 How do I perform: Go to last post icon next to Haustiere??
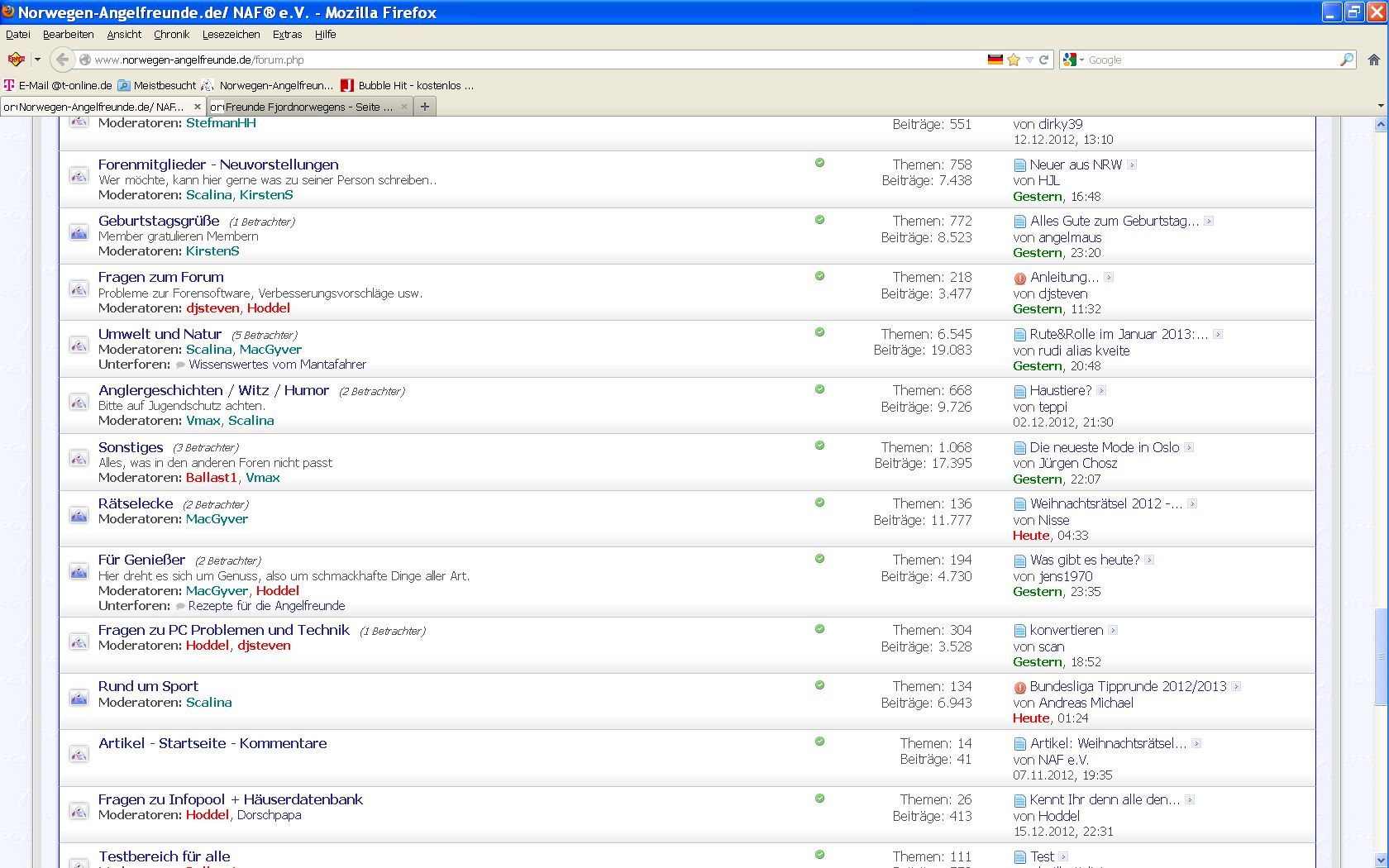tap(1101, 390)
